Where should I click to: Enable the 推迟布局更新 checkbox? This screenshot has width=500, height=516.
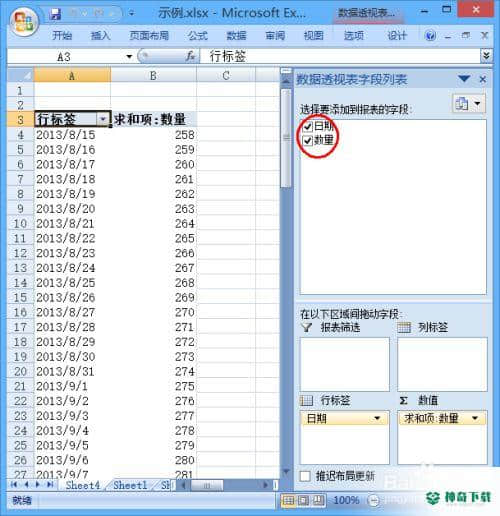[305, 476]
